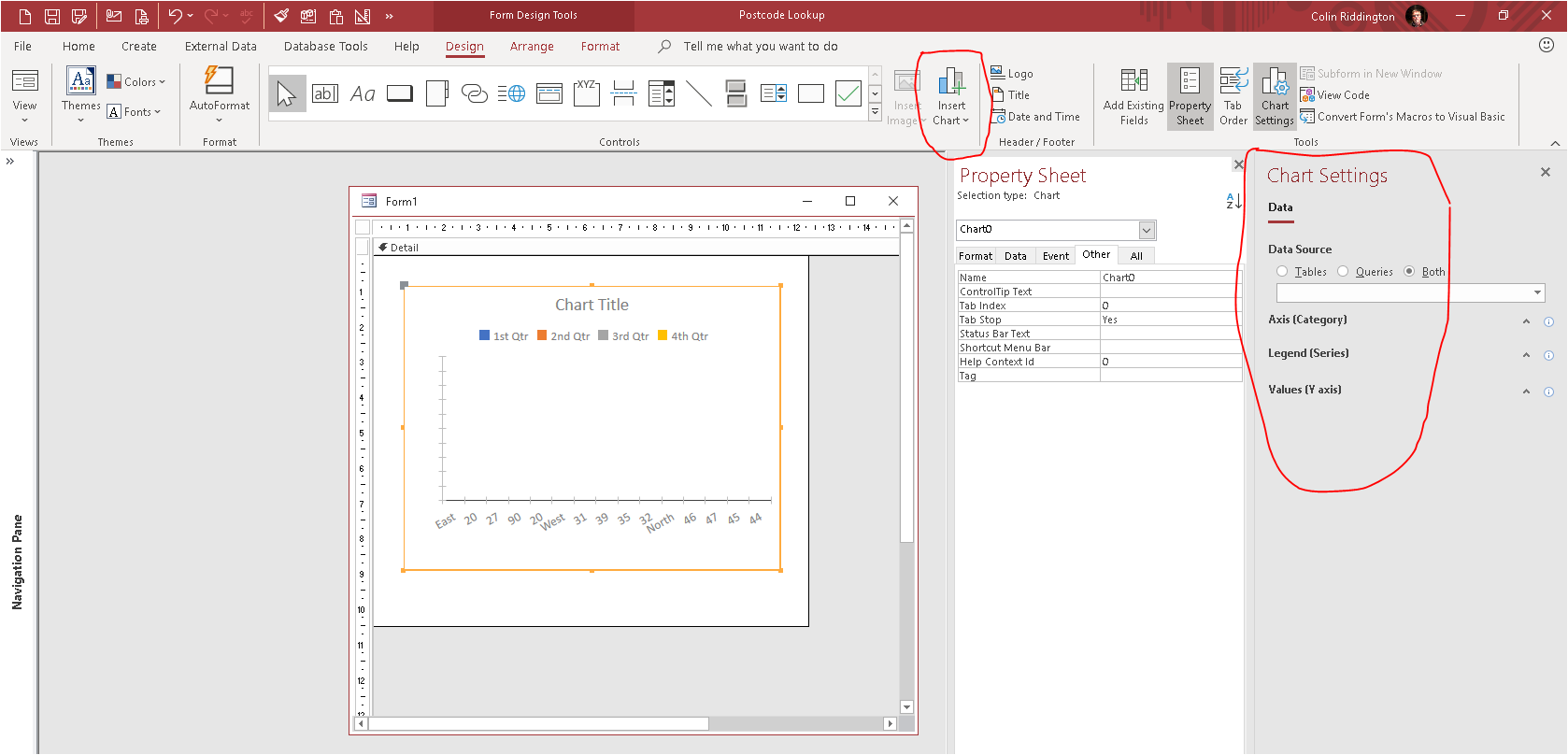The height and width of the screenshot is (755, 1568).
Task: Choose the Check Box control icon
Action: (x=848, y=93)
